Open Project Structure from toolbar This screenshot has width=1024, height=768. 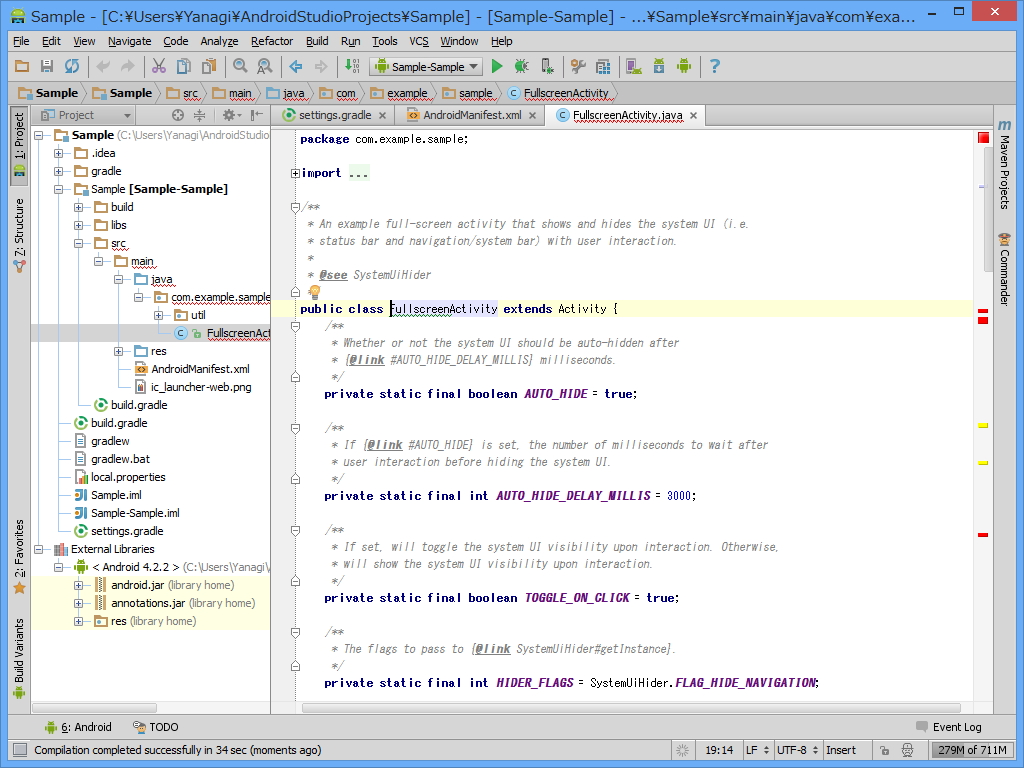603,67
